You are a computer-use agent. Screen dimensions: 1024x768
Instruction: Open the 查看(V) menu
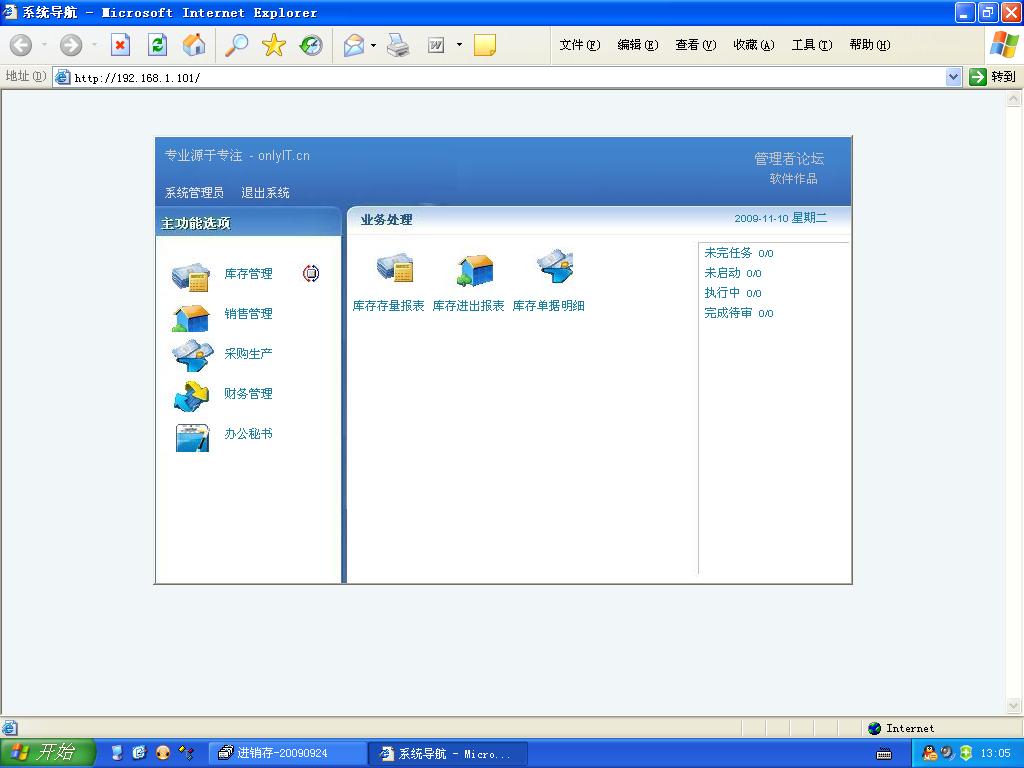click(695, 45)
